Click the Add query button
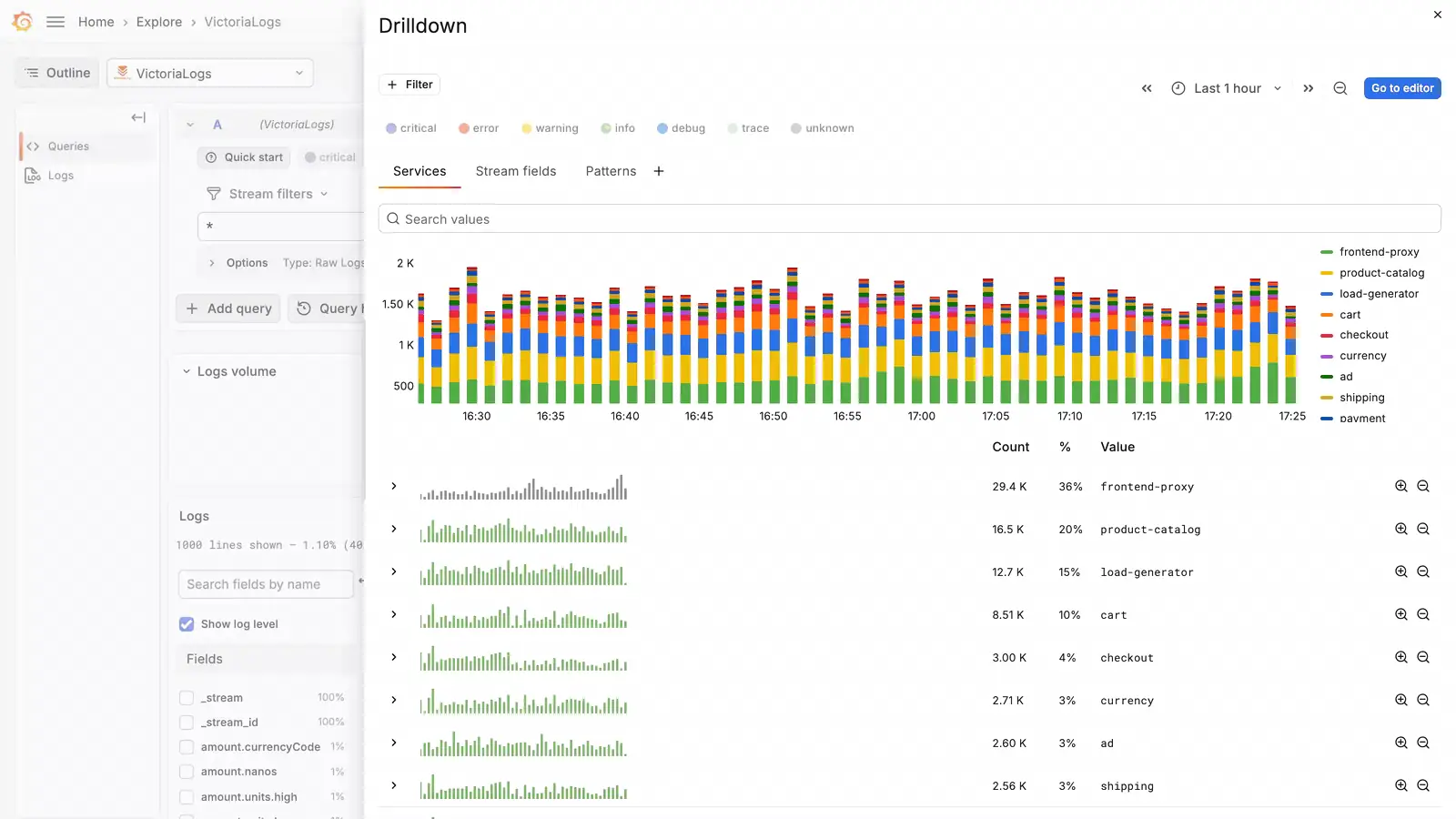This screenshot has height=819, width=1456. click(x=229, y=308)
